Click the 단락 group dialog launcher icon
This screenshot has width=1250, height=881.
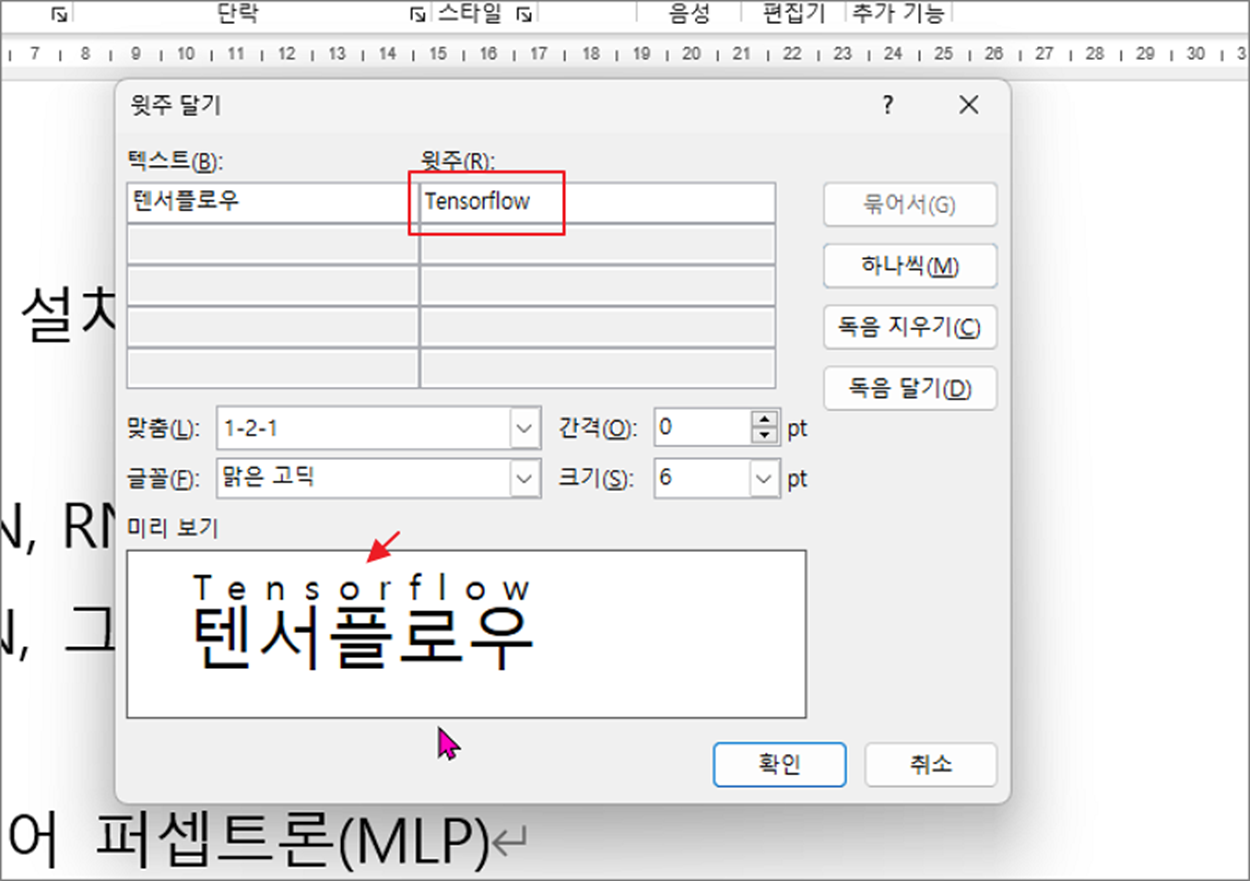[x=416, y=13]
